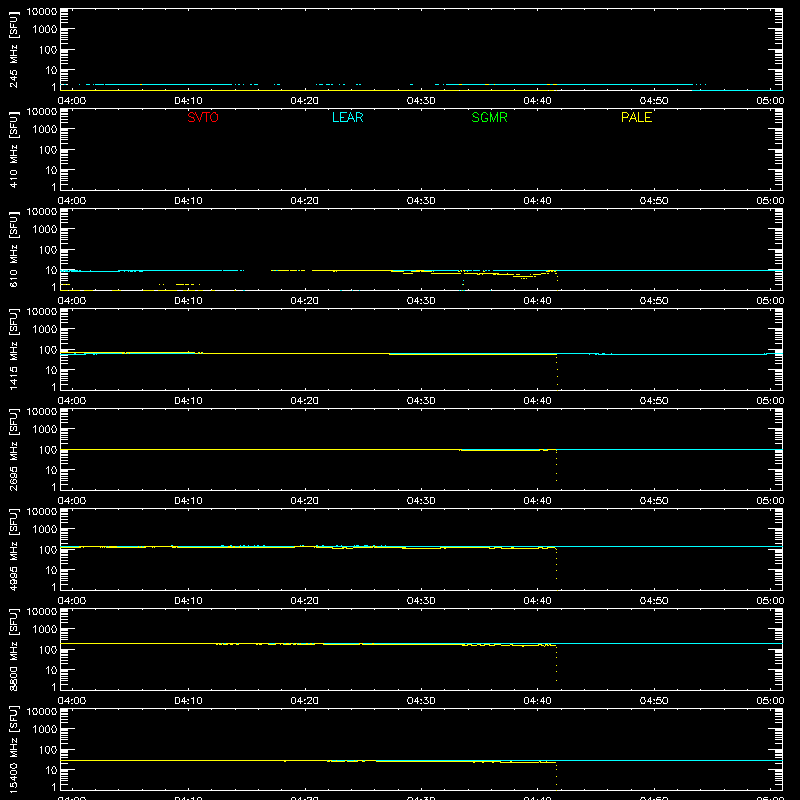Click the 100 y-axis label of 15400 MHz plot
The height and width of the screenshot is (800, 800).
pyautogui.click(x=48, y=750)
